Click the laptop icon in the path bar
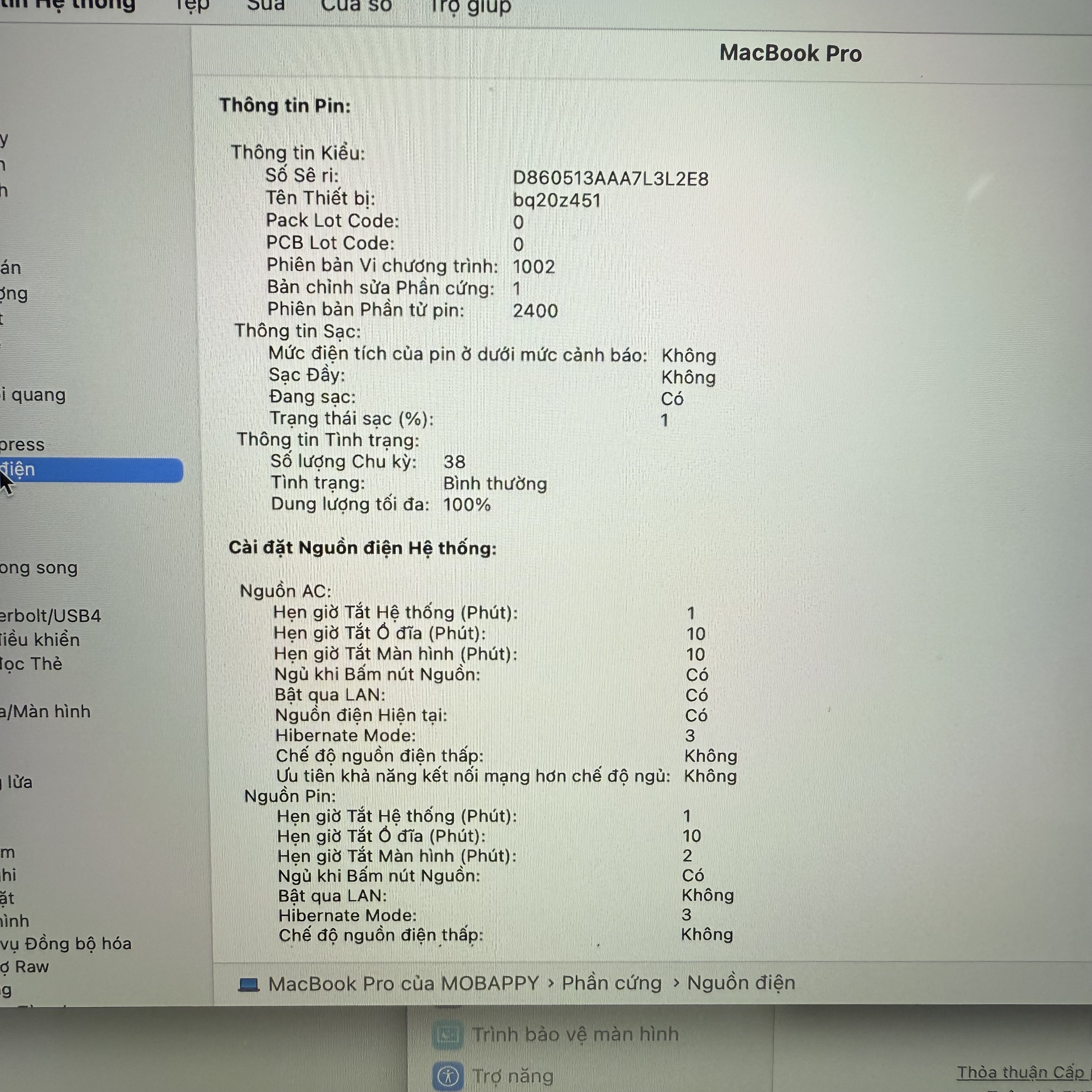 click(248, 985)
